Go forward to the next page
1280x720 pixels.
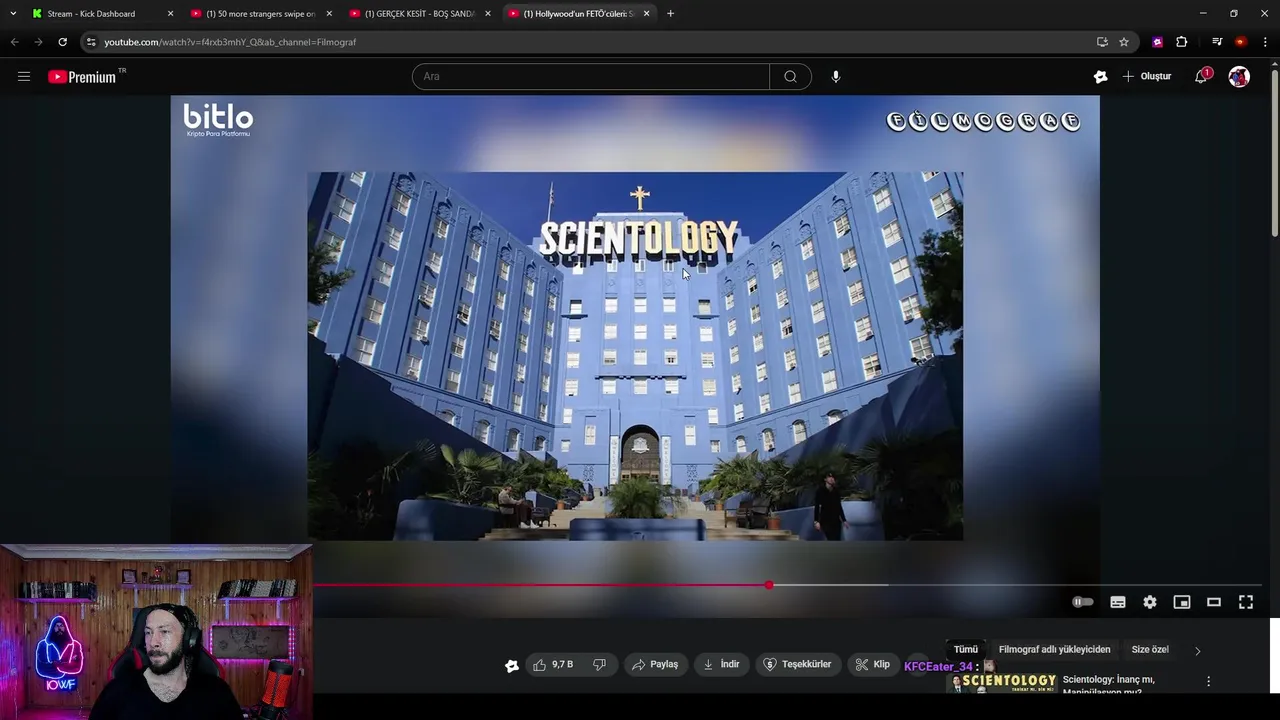(x=38, y=42)
